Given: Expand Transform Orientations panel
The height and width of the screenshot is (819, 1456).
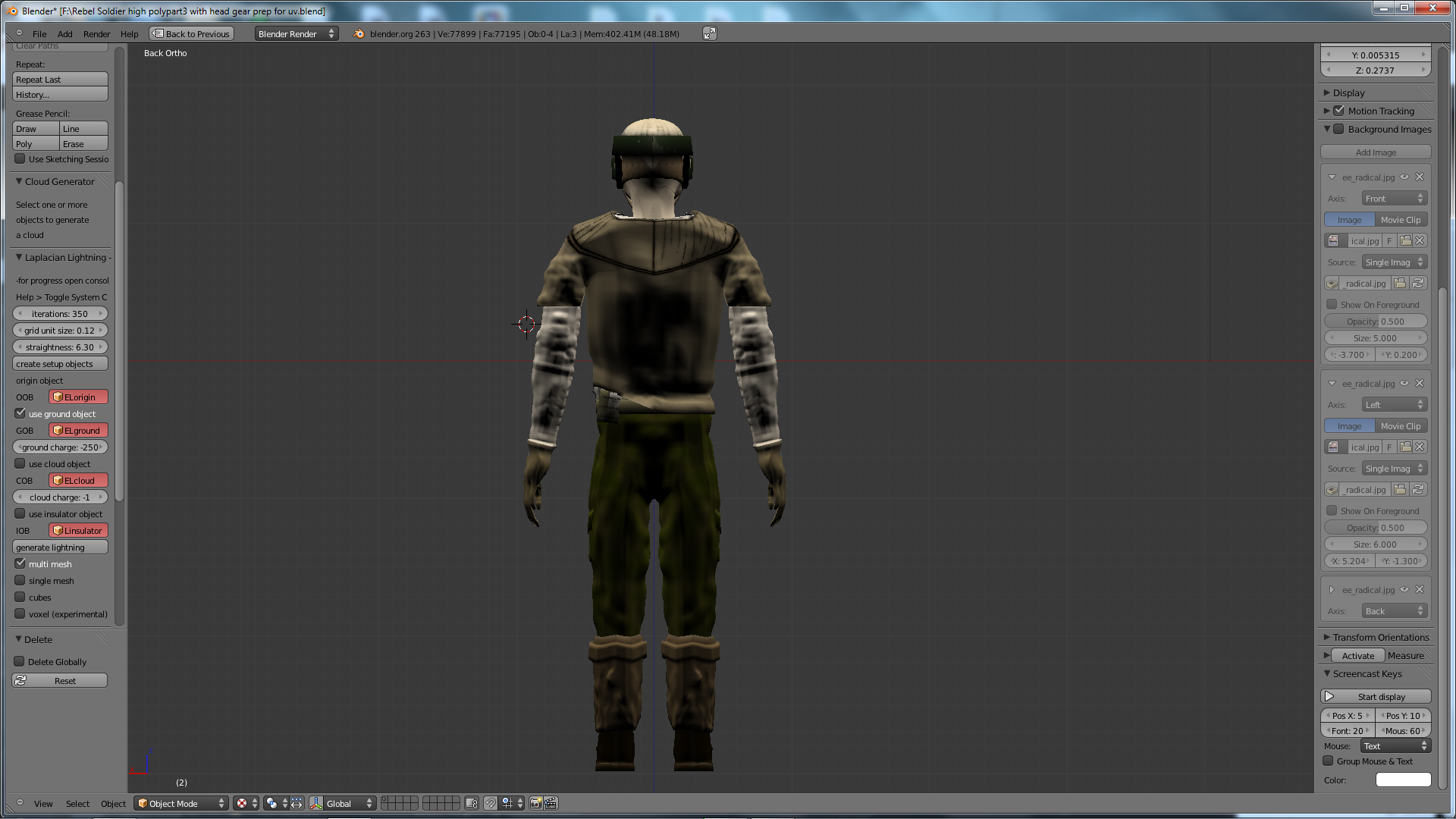Looking at the screenshot, I should tap(1327, 637).
